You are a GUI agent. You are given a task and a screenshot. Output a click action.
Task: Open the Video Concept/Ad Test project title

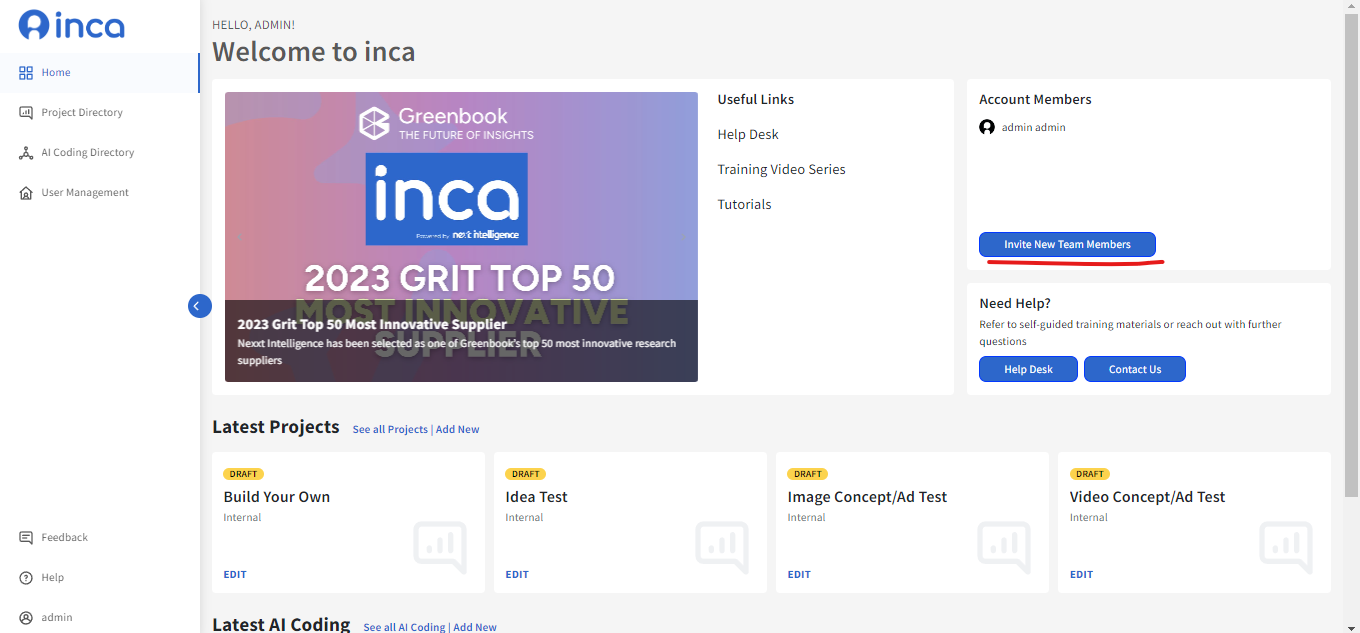[1147, 497]
